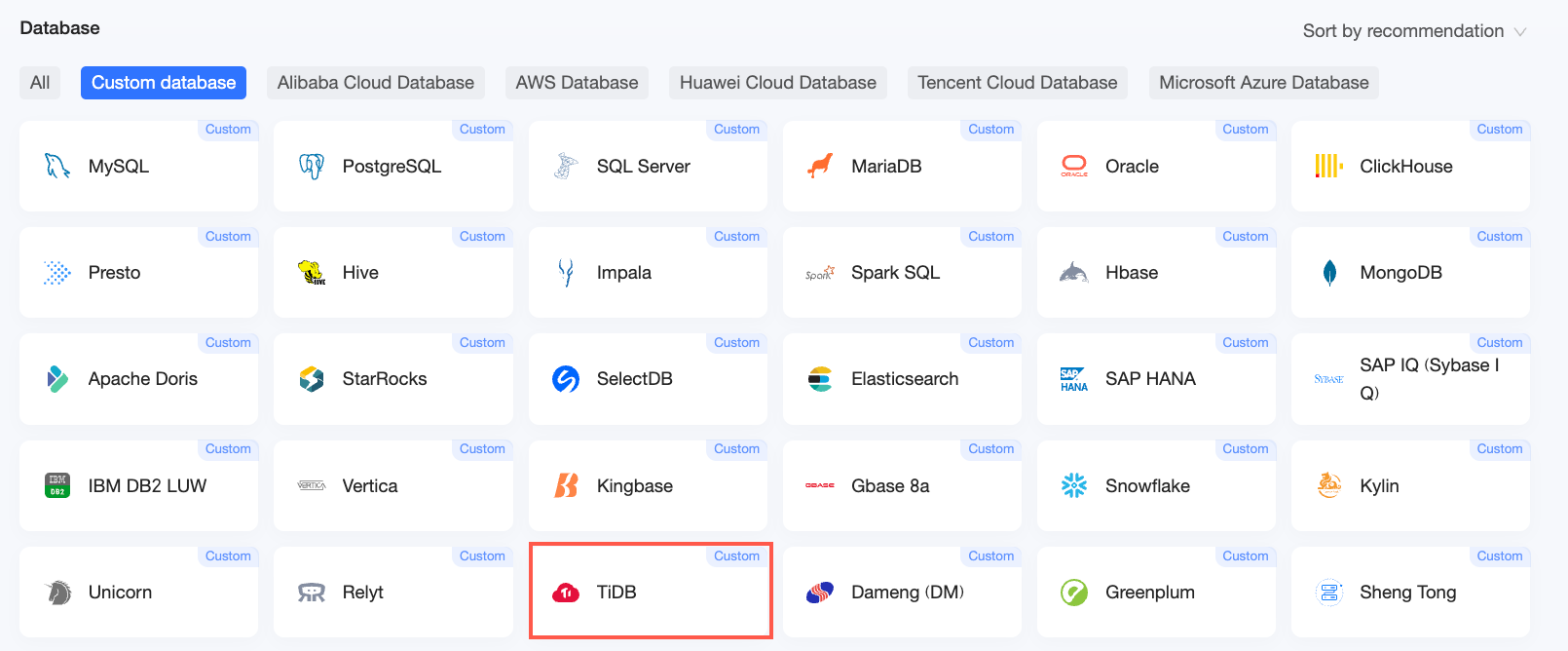Click the Spark SQL card label
Image resolution: width=1568 pixels, height=651 pixels.
pos(896,273)
